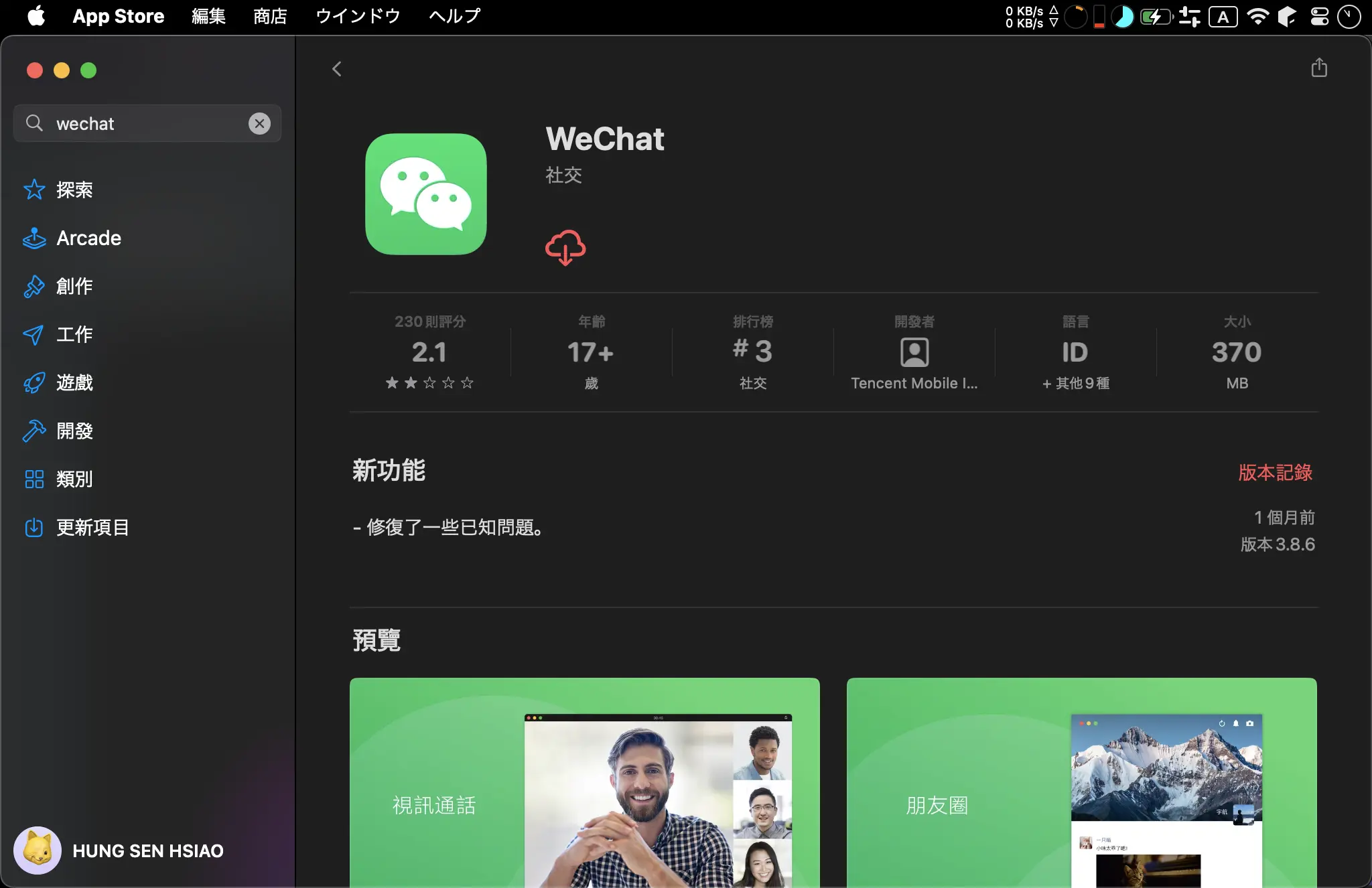Image resolution: width=1372 pixels, height=888 pixels.
Task: Download WeChat via the red cloud icon
Action: [565, 247]
